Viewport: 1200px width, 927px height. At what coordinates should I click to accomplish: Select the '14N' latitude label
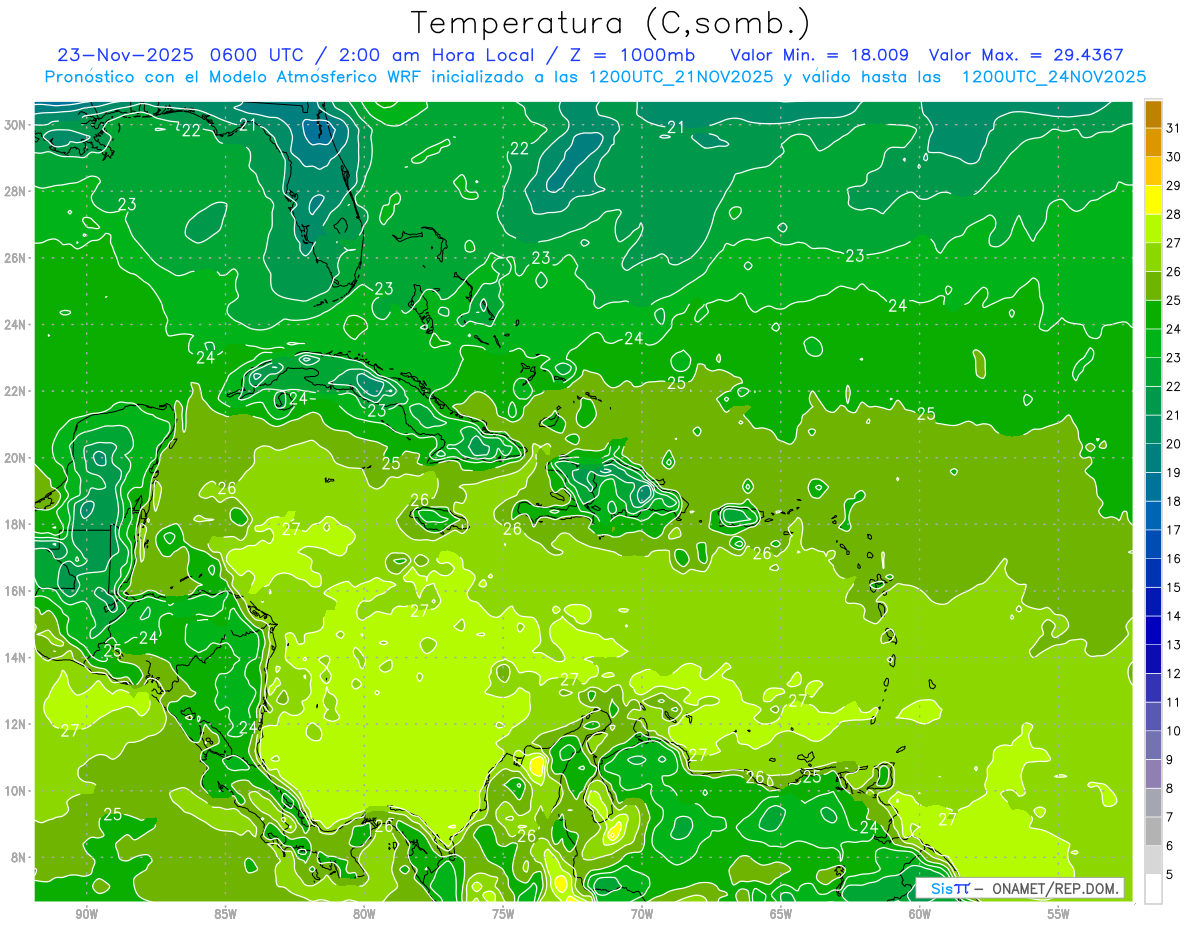point(16,657)
